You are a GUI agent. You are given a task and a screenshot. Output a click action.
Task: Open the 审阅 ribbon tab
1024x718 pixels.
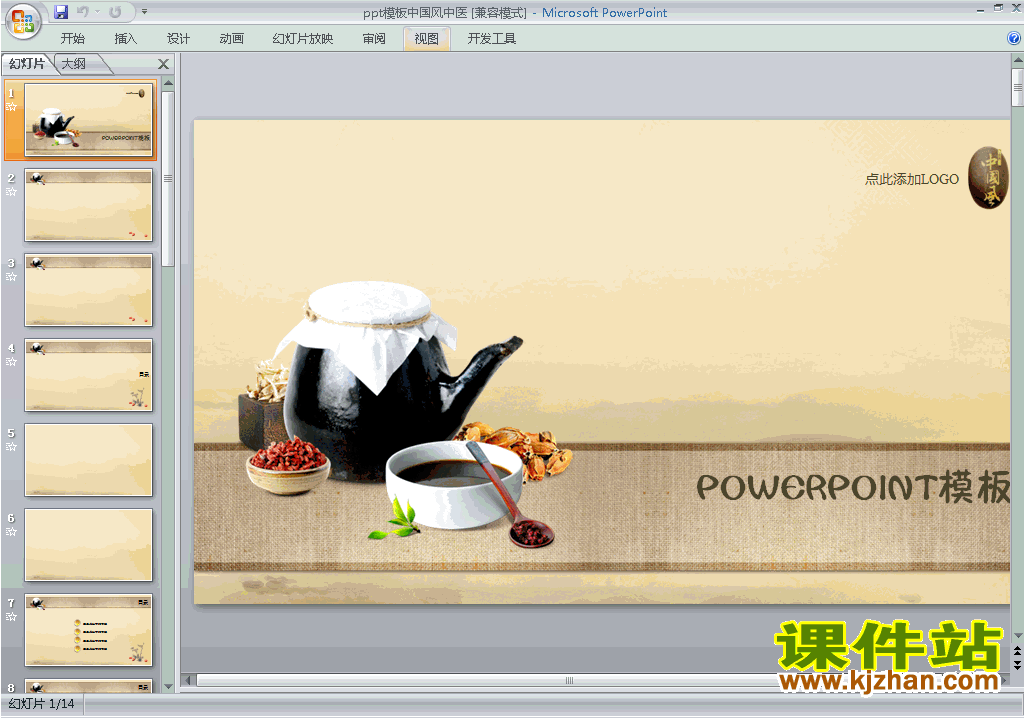coord(374,39)
